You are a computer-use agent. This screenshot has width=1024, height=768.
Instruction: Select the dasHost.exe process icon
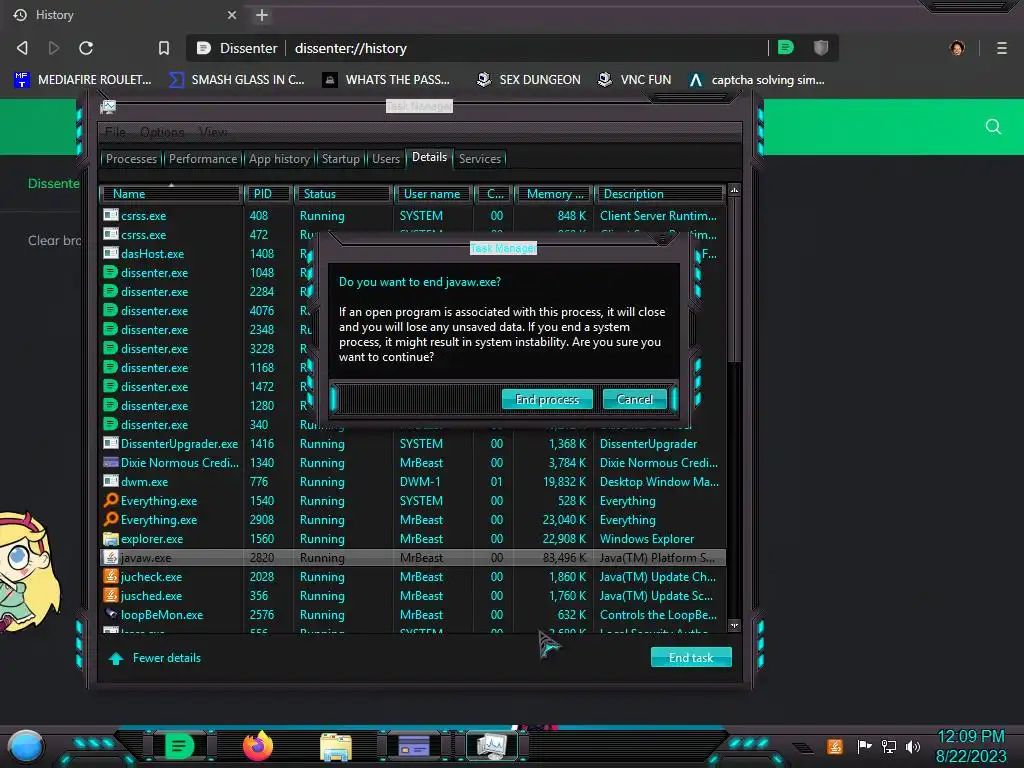click(111, 253)
